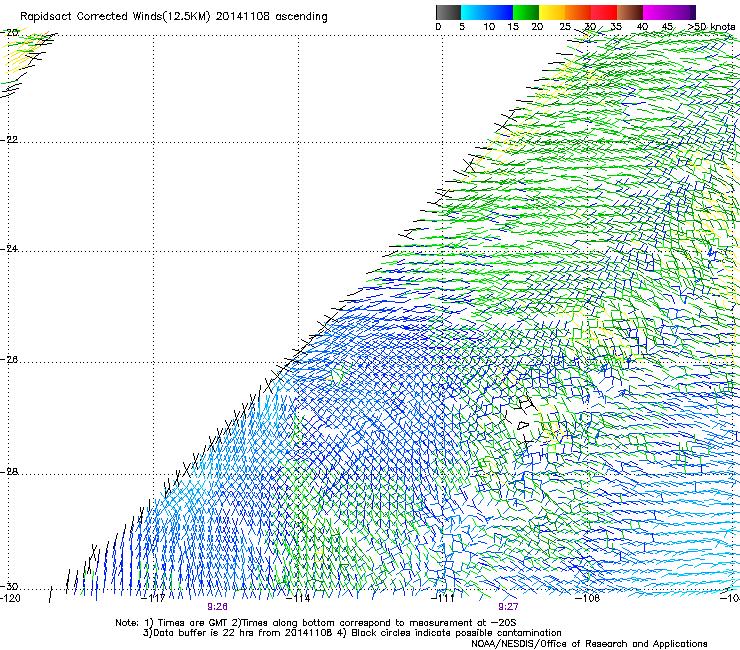This screenshot has height=650, width=740.
Task: Click the '>50 knots' legend label
Action: coord(711,27)
